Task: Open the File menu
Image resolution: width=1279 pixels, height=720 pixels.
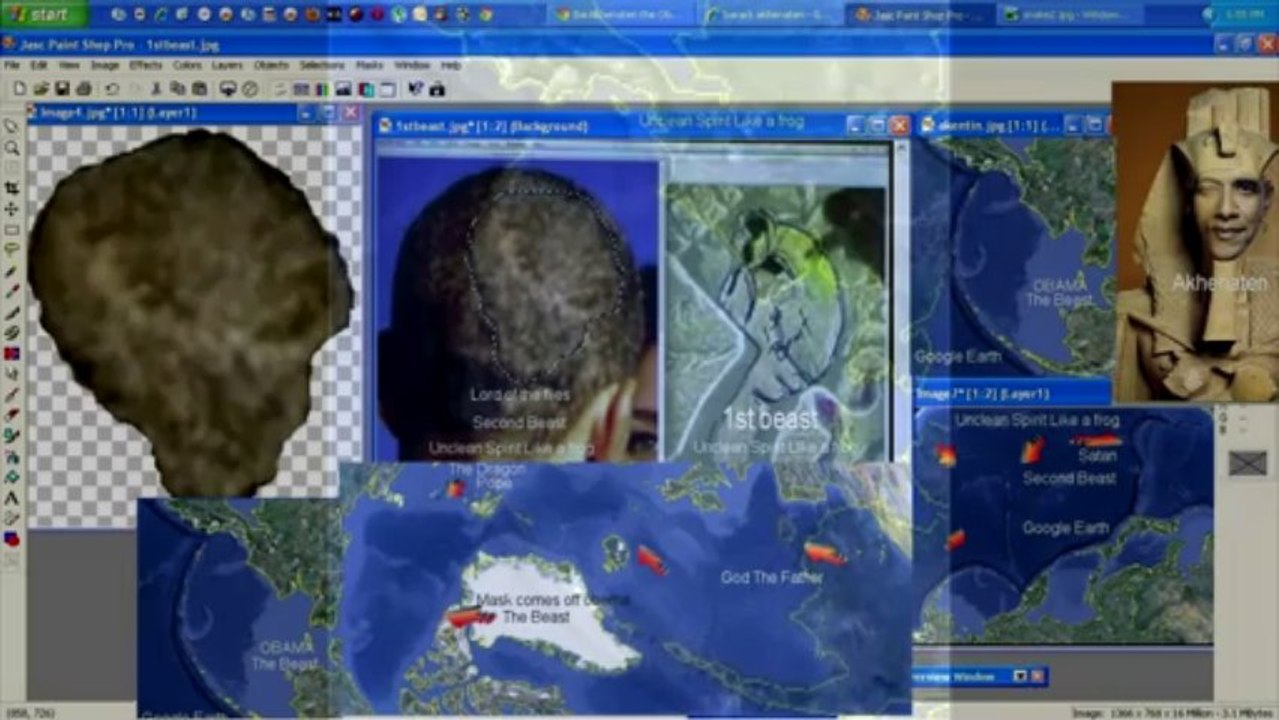Action: [12, 65]
